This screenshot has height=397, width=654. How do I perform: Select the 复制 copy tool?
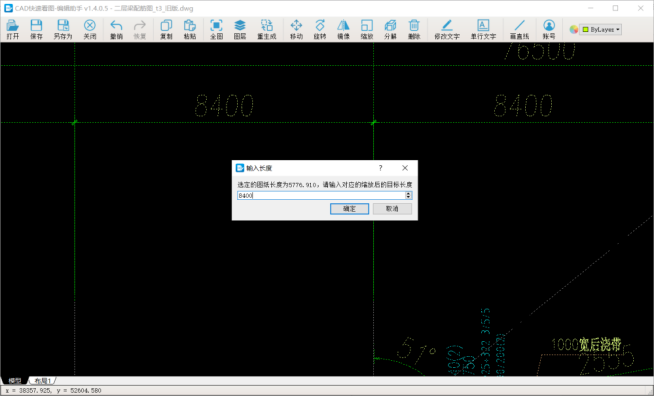166,29
